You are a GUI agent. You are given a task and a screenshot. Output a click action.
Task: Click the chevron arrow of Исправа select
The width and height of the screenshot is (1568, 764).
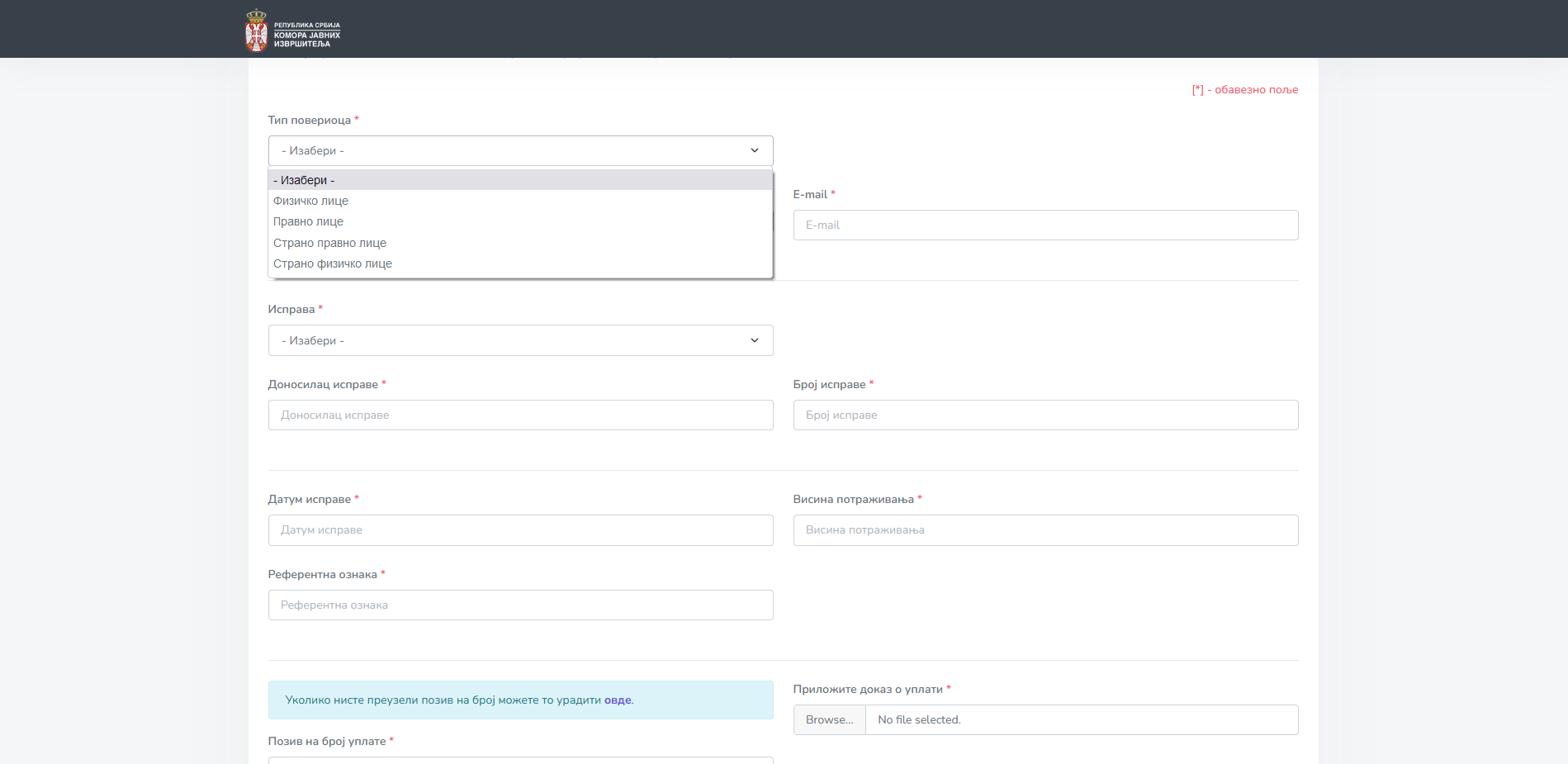[754, 340]
